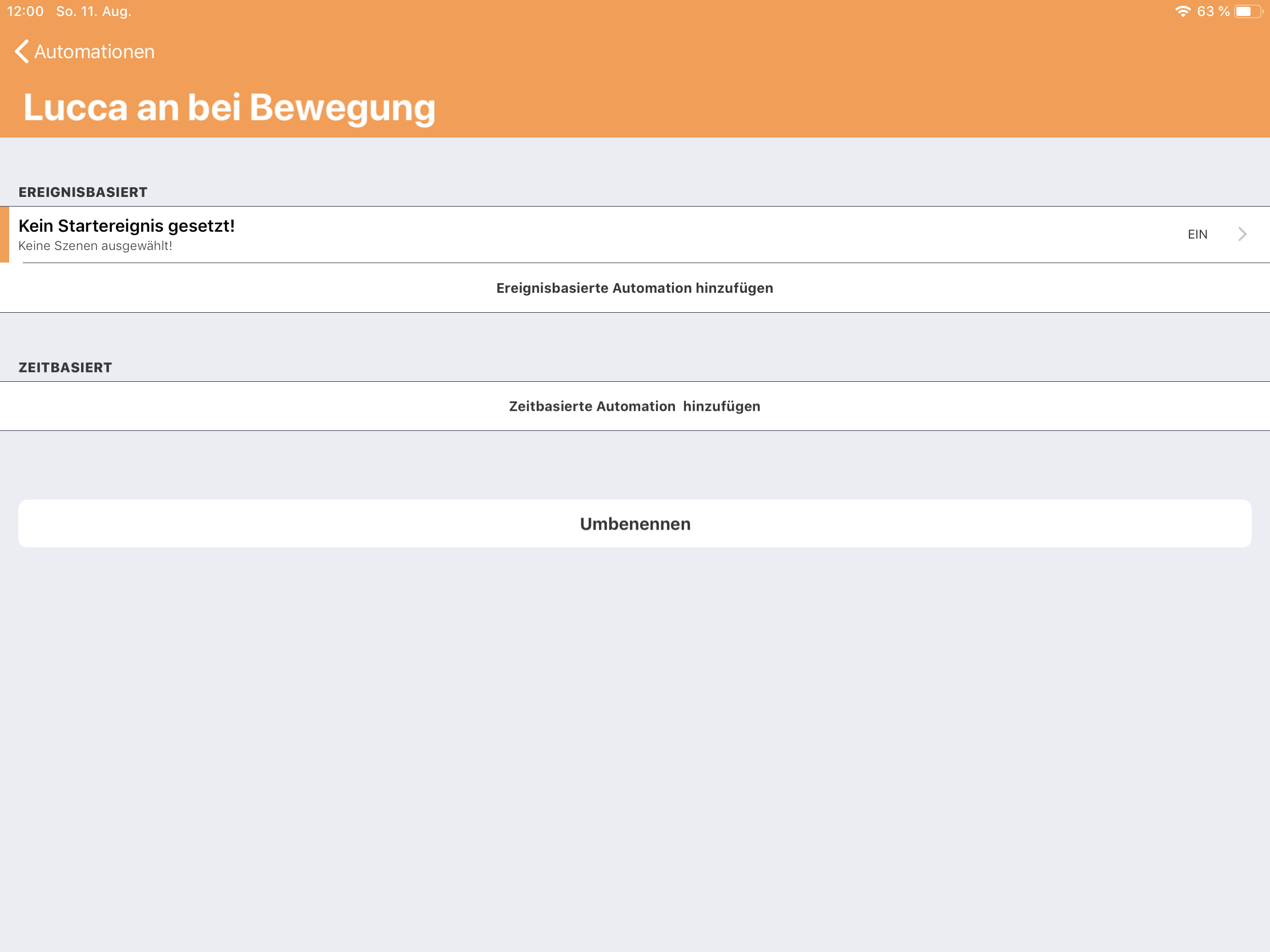Click the orange marker stripe on event row
This screenshot has height=952, width=1270.
4,234
